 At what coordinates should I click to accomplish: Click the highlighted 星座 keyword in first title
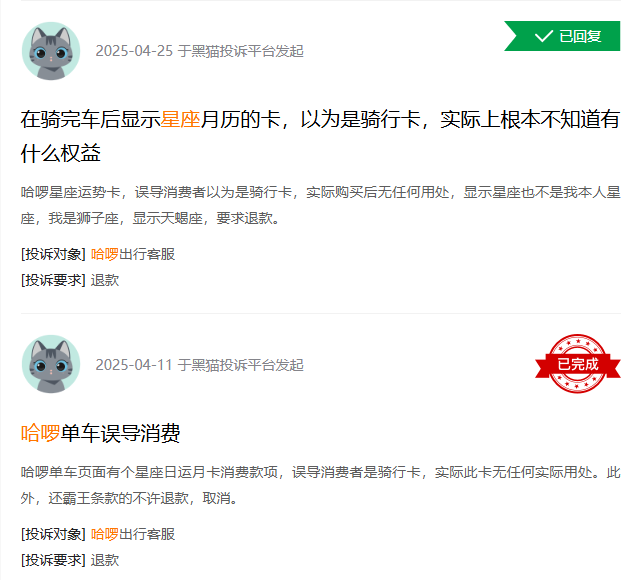pos(180,119)
